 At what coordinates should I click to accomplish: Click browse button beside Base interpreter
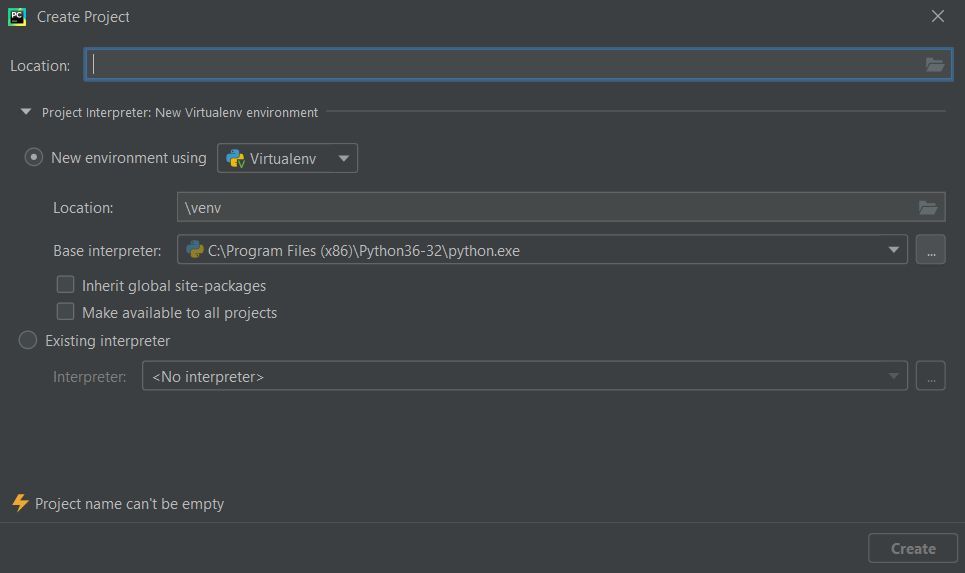coord(931,250)
